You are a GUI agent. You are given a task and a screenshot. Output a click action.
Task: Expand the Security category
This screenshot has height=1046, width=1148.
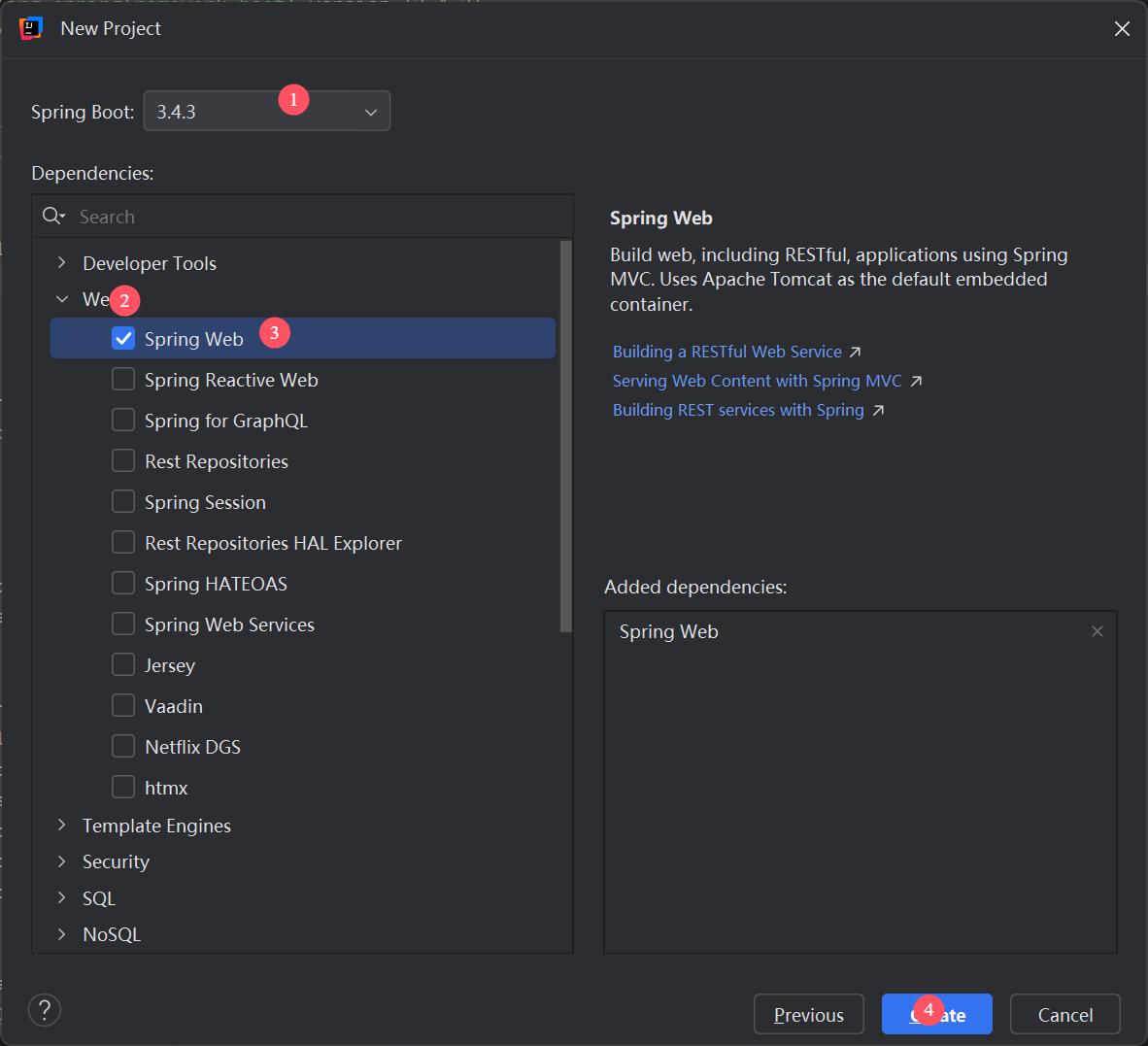click(61, 861)
